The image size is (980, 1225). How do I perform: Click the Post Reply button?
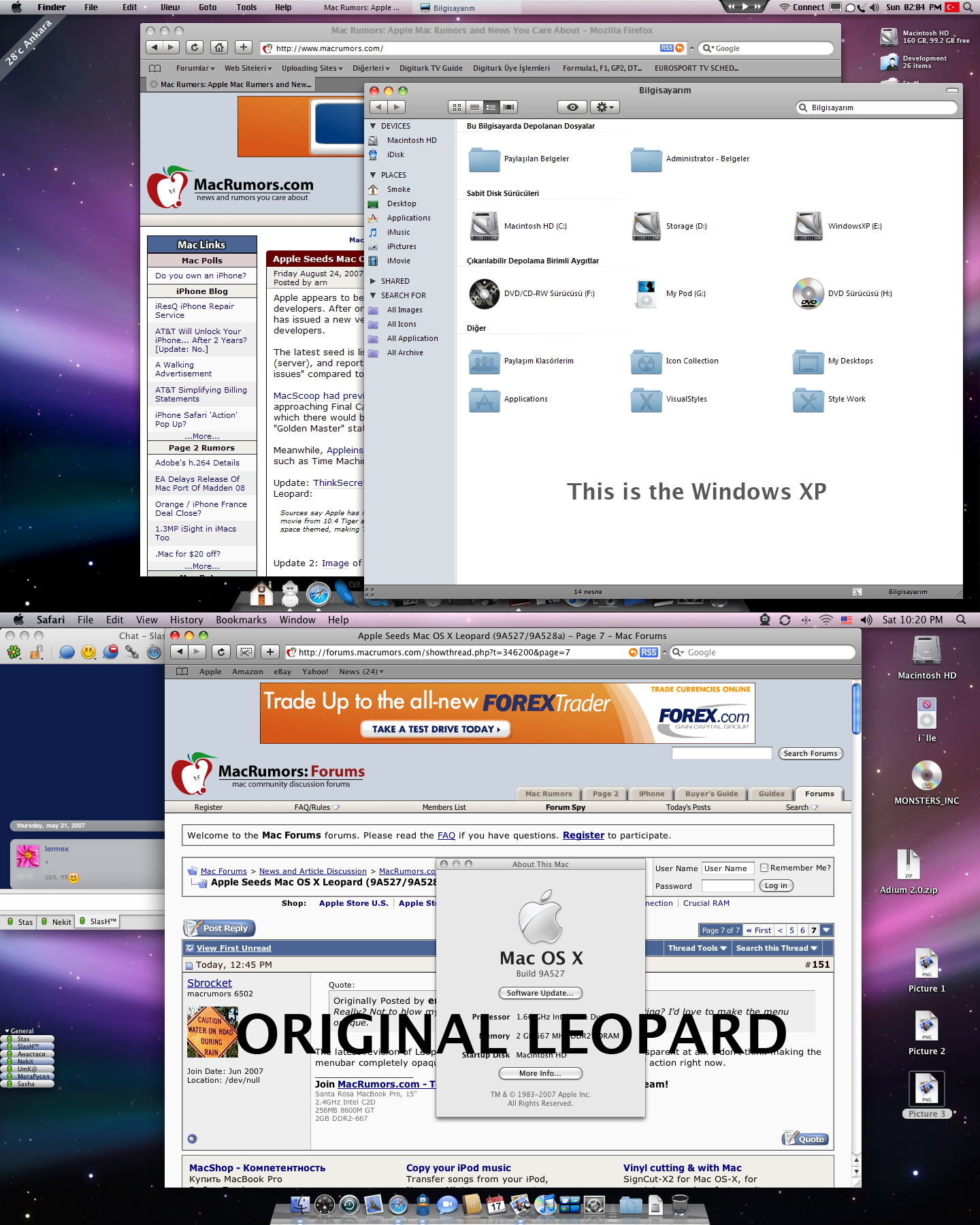pos(220,928)
